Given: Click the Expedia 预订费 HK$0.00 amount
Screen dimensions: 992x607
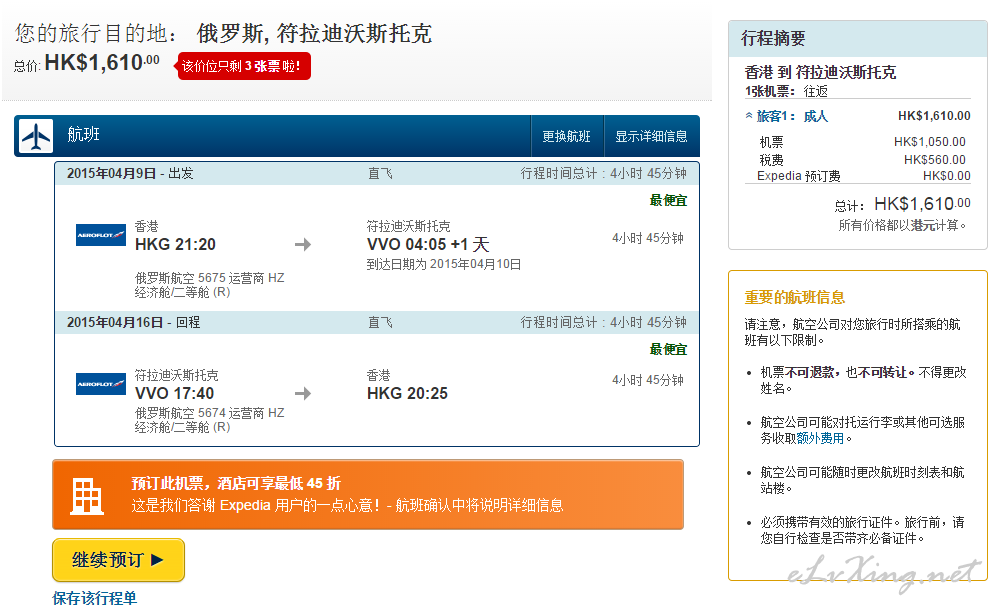Looking at the screenshot, I should click(x=946, y=175).
